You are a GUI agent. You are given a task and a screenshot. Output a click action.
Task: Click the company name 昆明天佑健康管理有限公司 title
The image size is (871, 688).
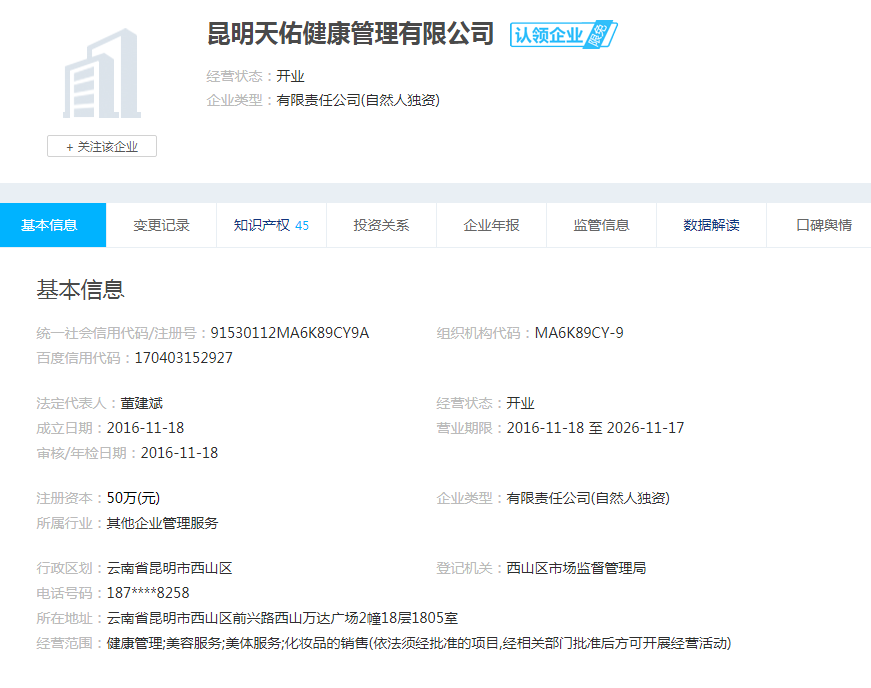(x=351, y=34)
